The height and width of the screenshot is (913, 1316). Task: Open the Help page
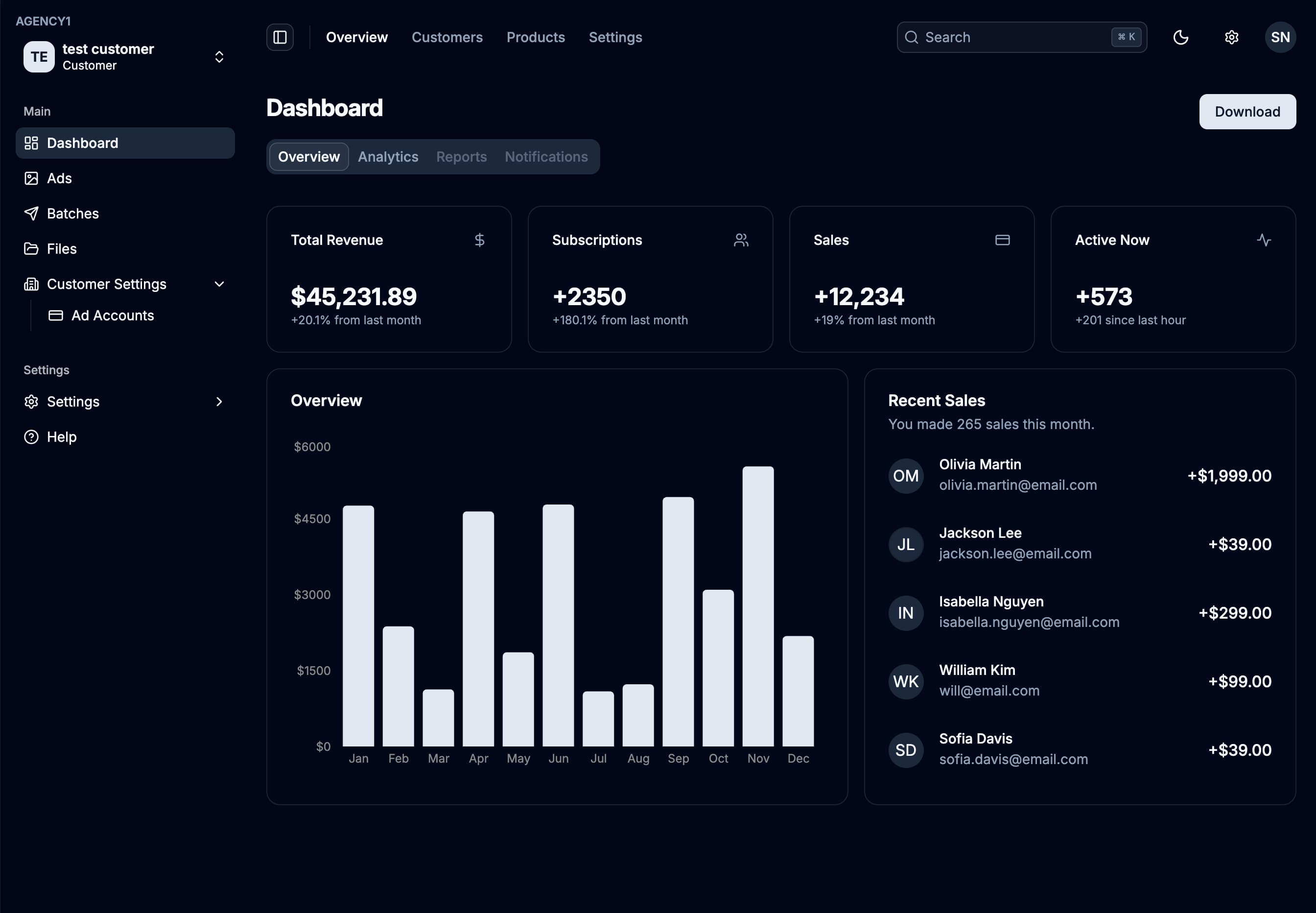[x=61, y=436]
